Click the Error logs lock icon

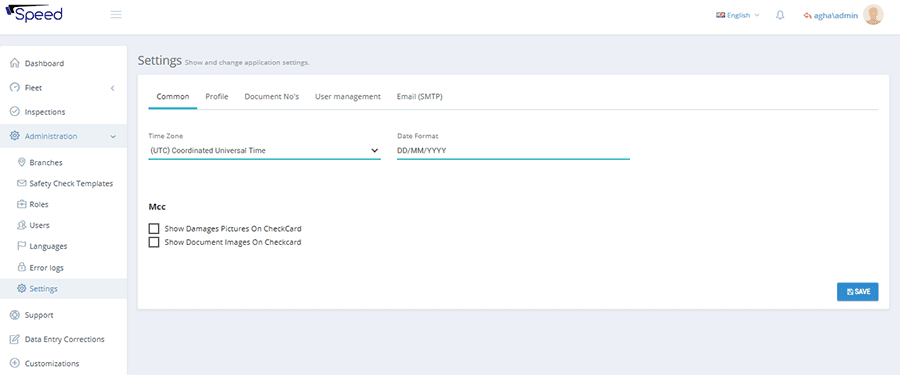click(22, 268)
